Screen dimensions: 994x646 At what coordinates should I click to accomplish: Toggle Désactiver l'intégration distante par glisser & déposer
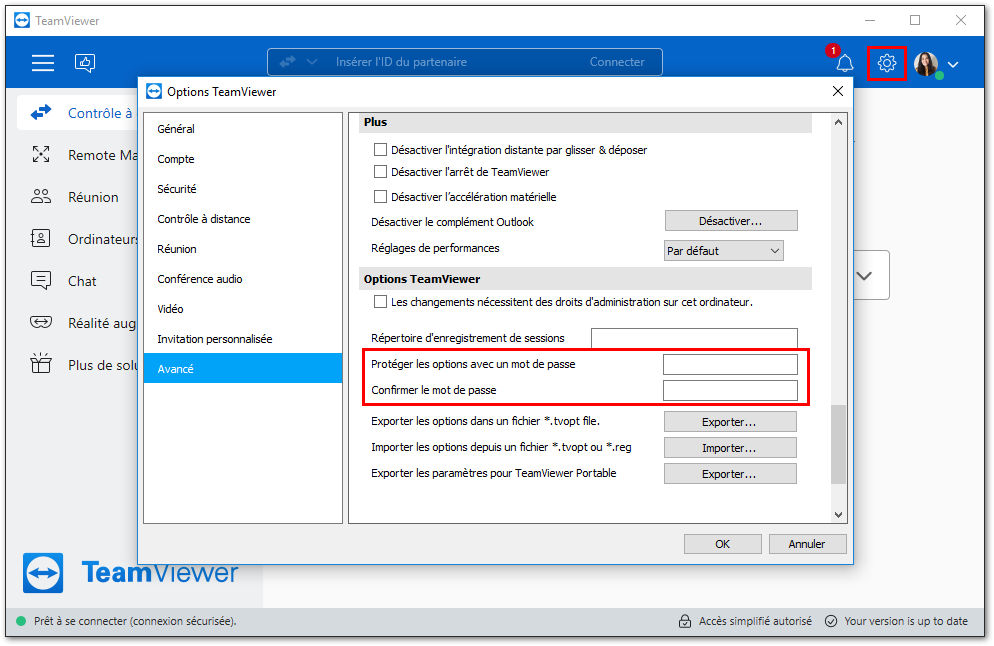click(x=380, y=150)
